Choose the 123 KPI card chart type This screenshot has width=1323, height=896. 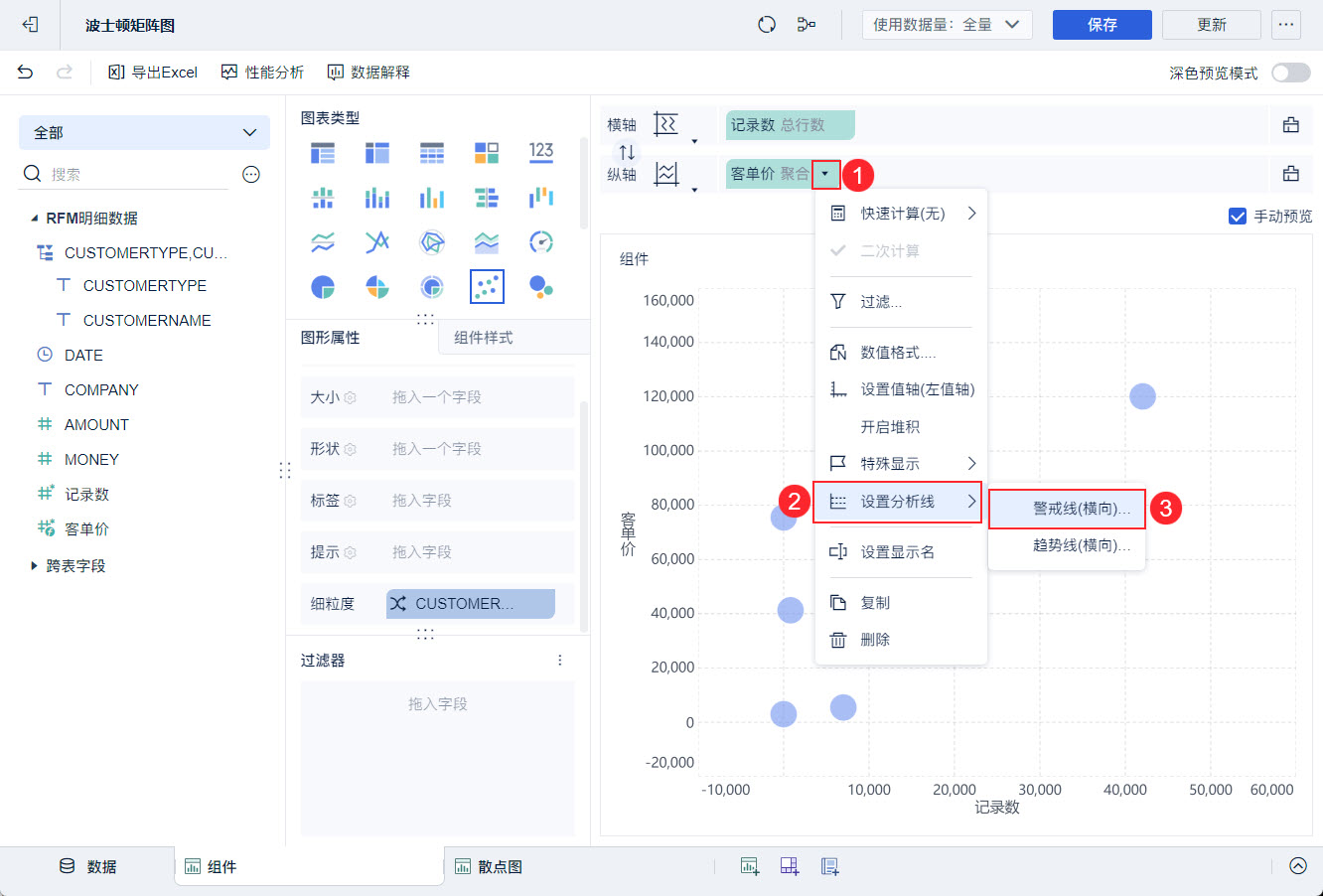coord(541,152)
